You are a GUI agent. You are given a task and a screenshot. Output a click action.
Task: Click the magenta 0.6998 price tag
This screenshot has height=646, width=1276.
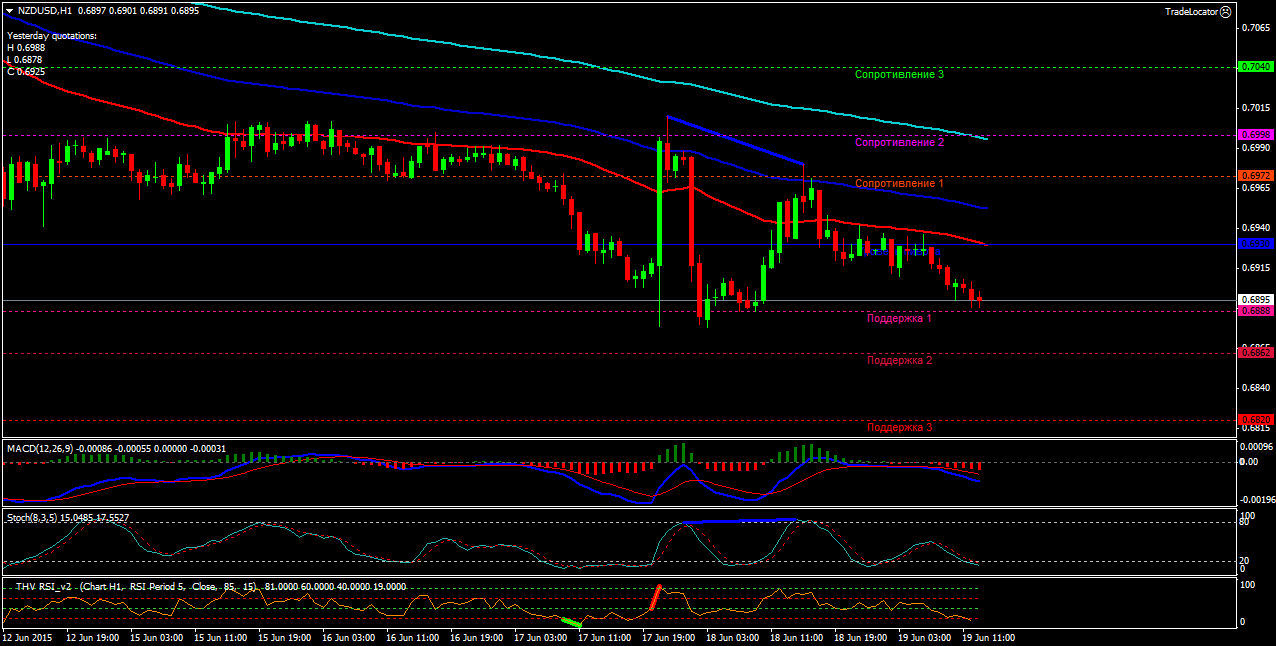click(x=1256, y=134)
